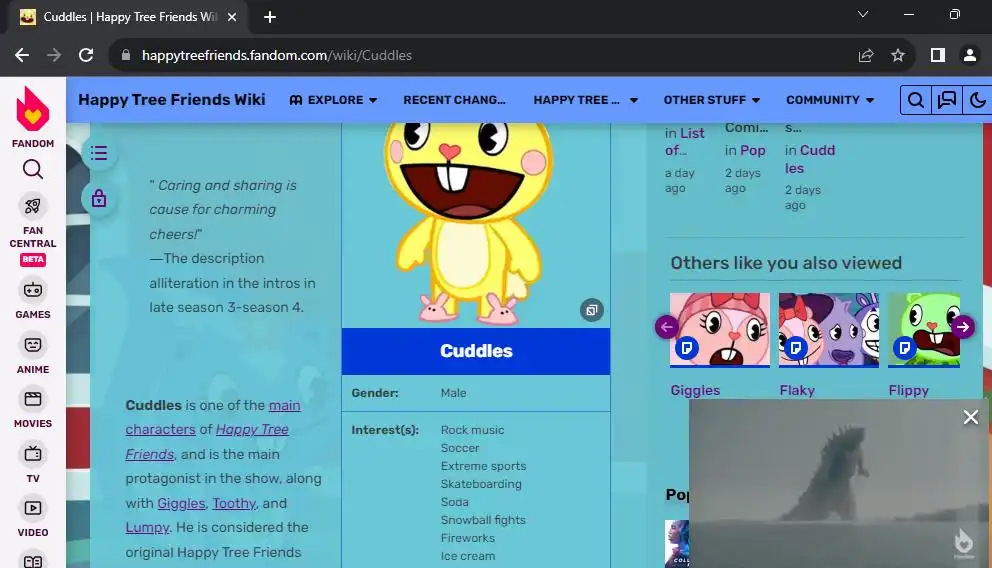This screenshot has width=992, height=568.
Task: Open the Giggles thumbnail card
Action: coord(720,330)
